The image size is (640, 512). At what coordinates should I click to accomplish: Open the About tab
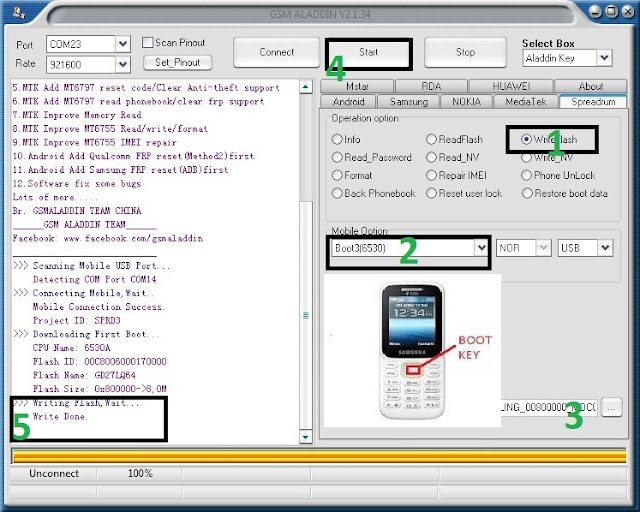591,86
